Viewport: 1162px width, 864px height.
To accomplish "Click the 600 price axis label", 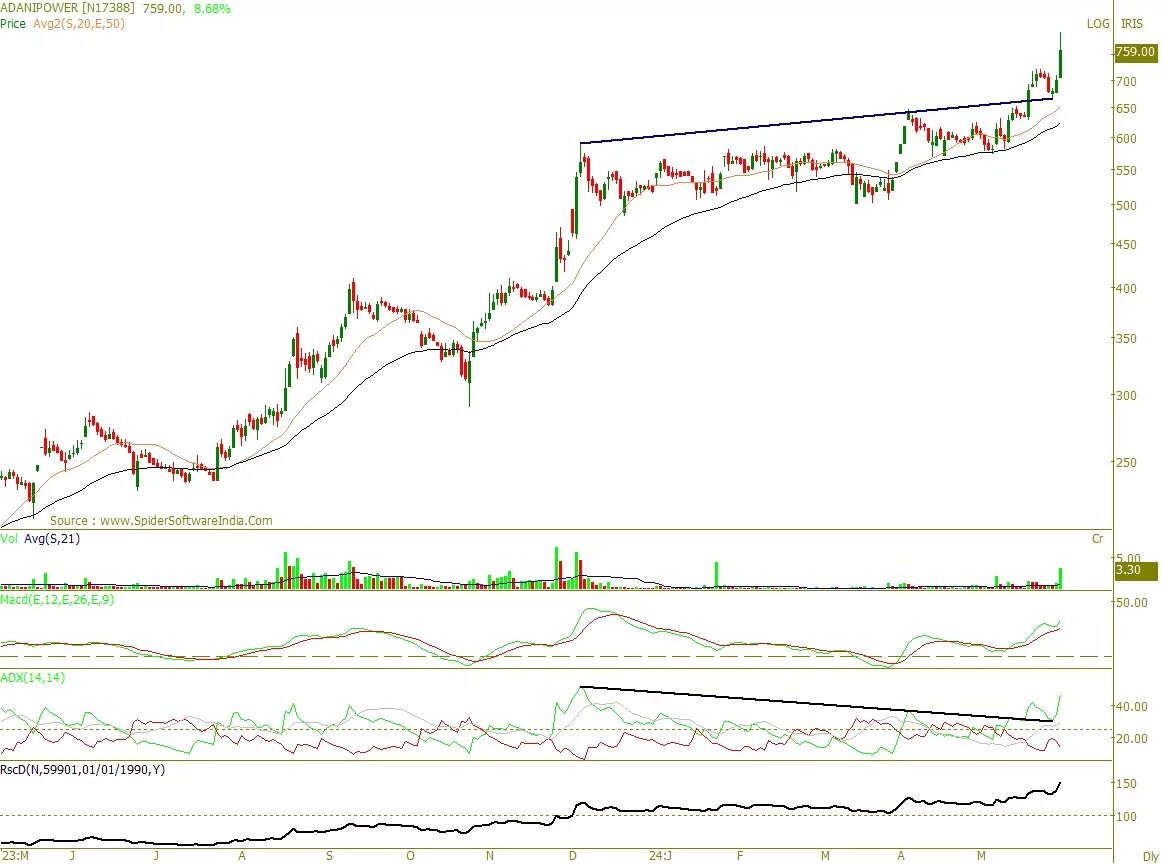I will [x=1126, y=139].
